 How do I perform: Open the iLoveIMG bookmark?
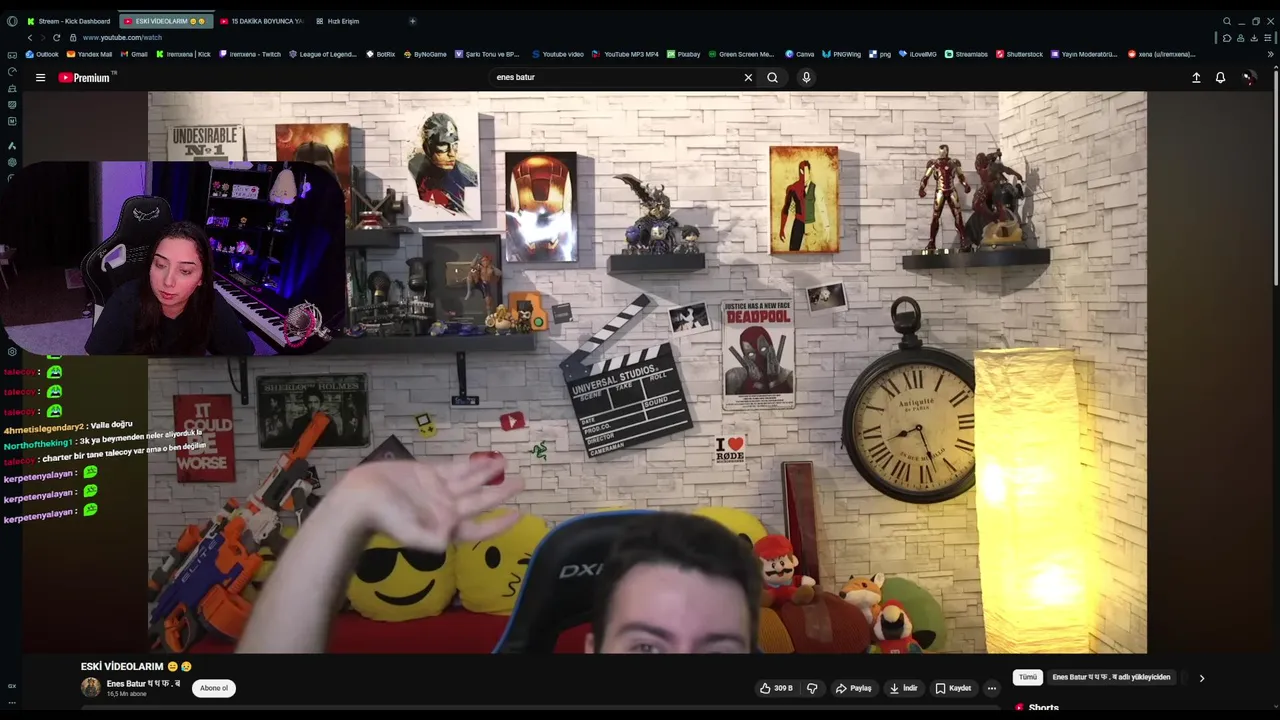tap(917, 54)
